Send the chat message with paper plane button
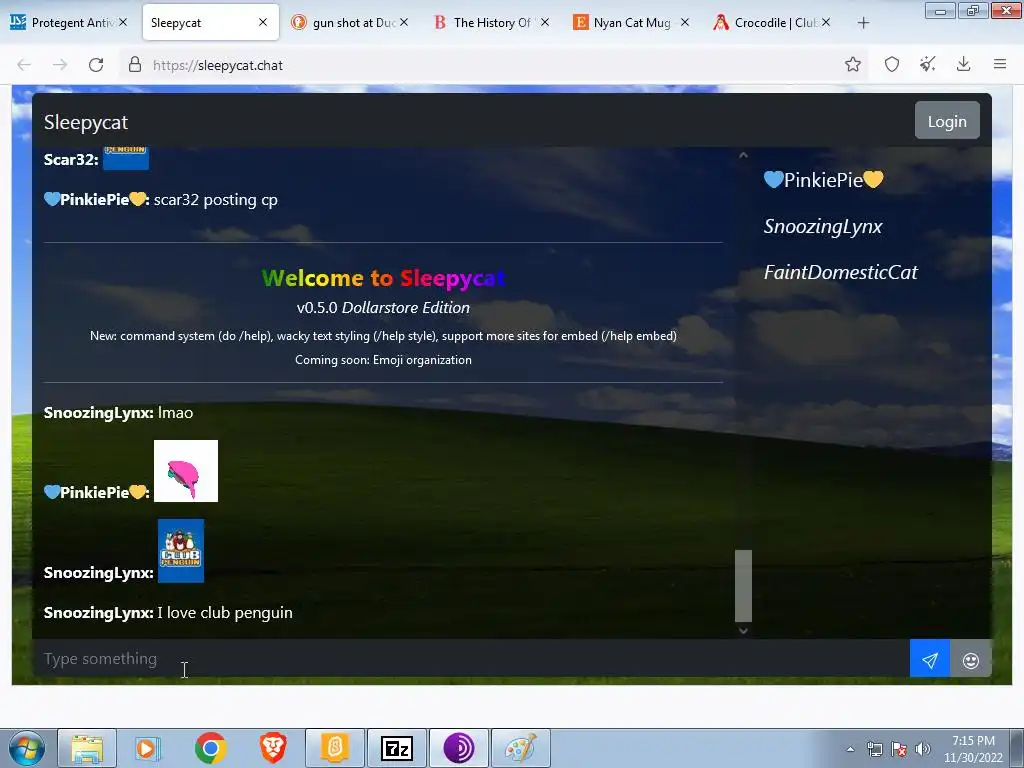This screenshot has height=768, width=1024. click(x=929, y=660)
